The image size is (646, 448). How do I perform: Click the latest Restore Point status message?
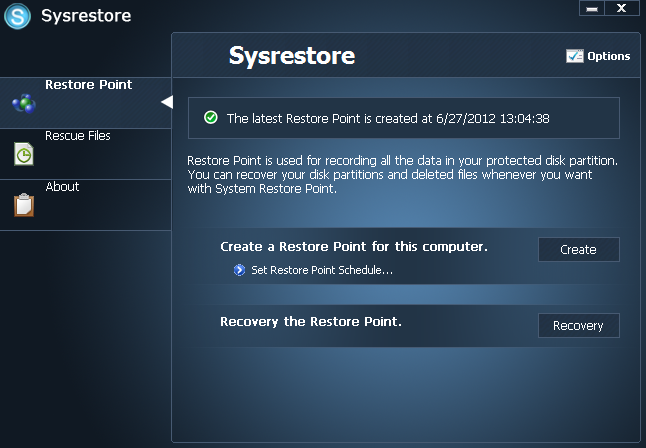388,118
